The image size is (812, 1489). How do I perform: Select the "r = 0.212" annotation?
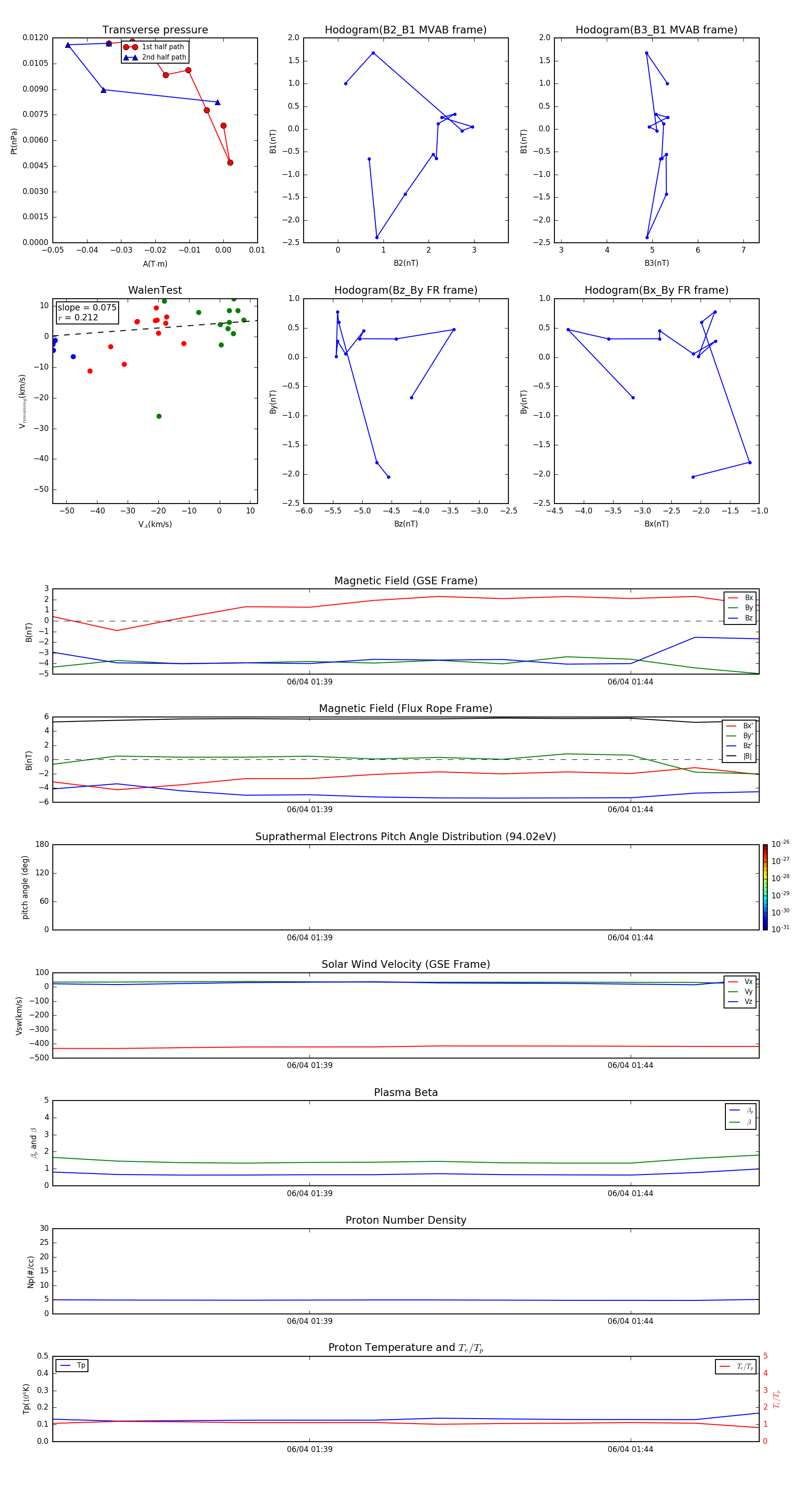[x=78, y=317]
